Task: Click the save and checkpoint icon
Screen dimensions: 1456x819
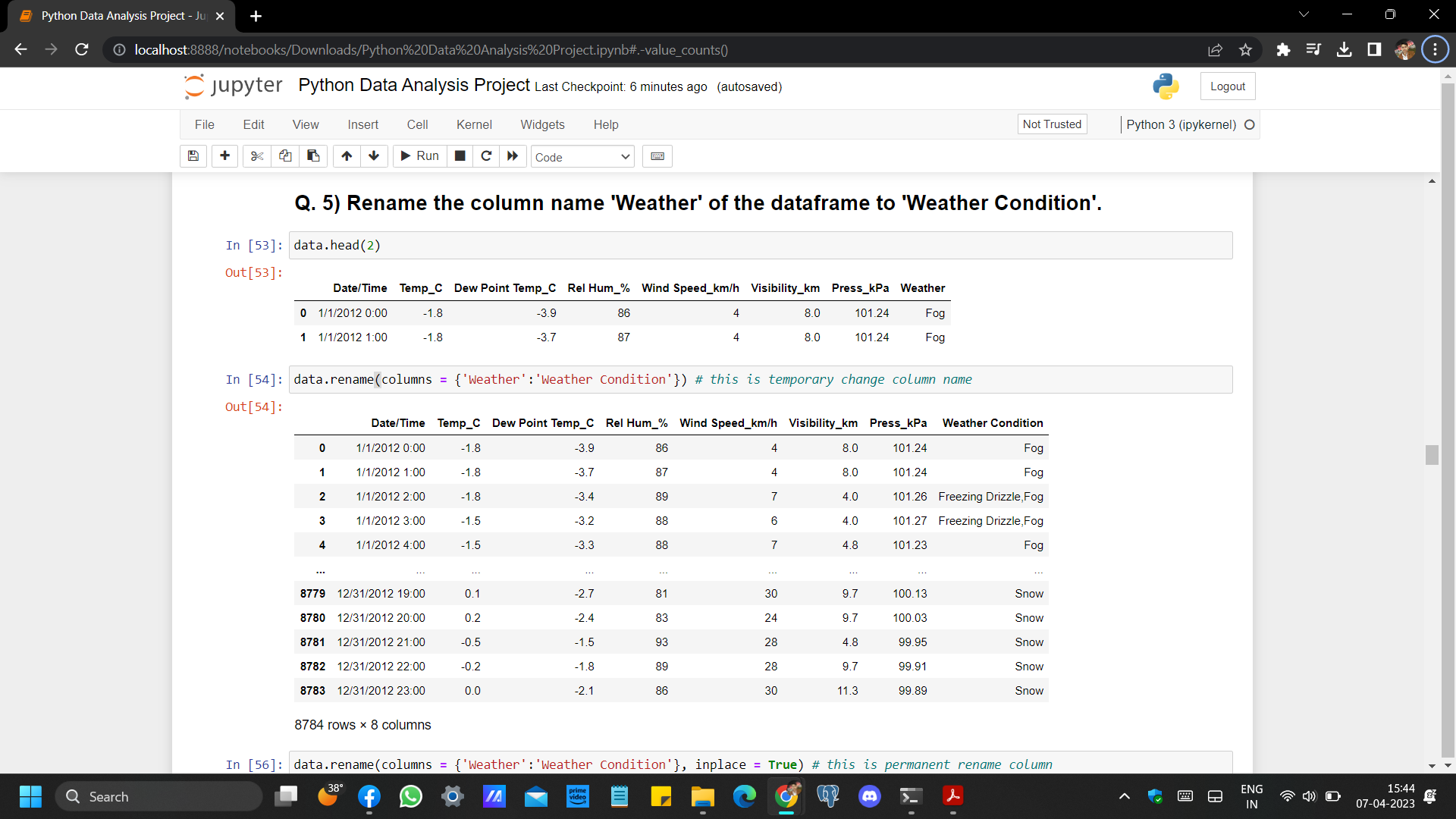Action: 193,156
